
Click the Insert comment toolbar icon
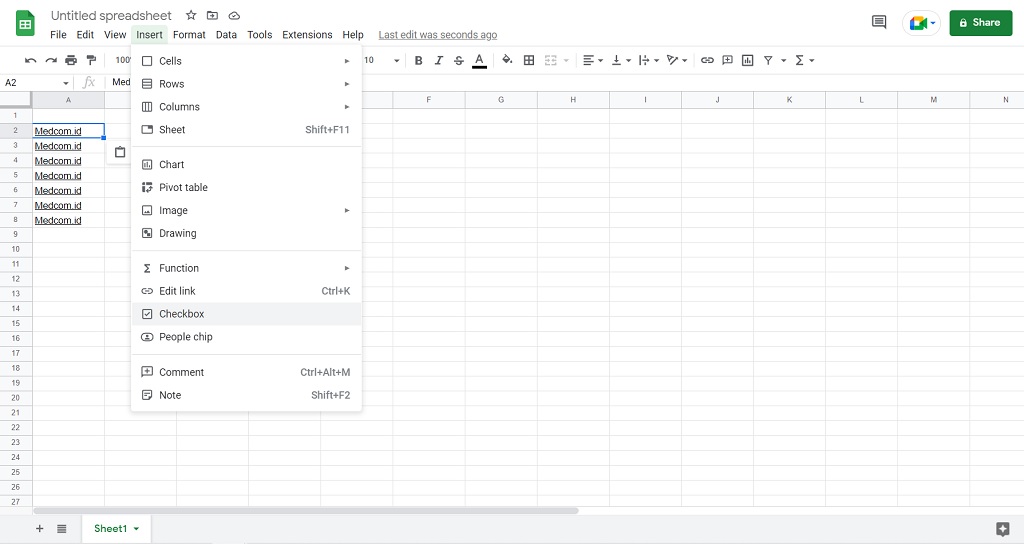[728, 60]
